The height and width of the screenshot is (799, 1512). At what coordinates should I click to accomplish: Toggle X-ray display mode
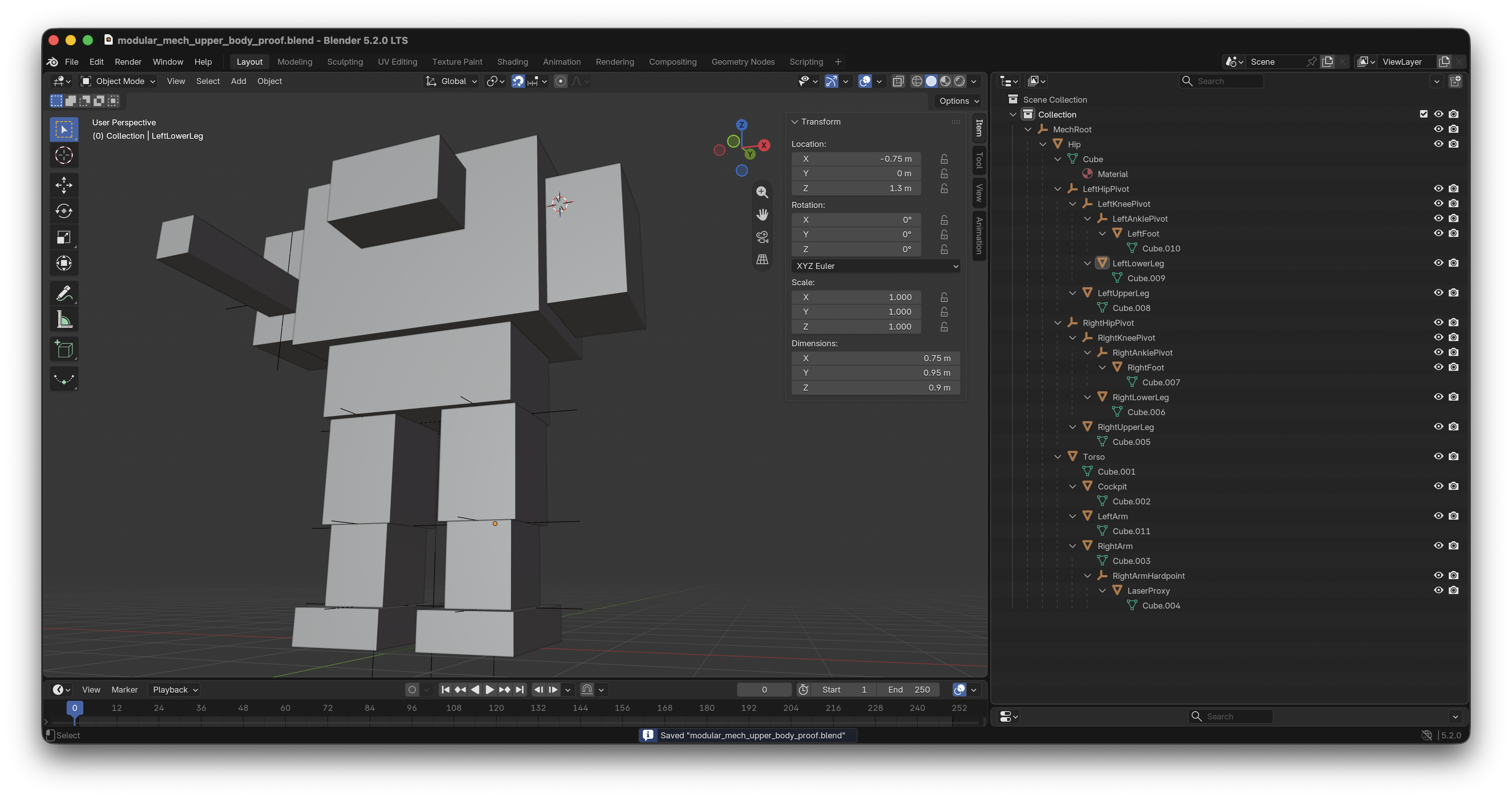coord(898,81)
